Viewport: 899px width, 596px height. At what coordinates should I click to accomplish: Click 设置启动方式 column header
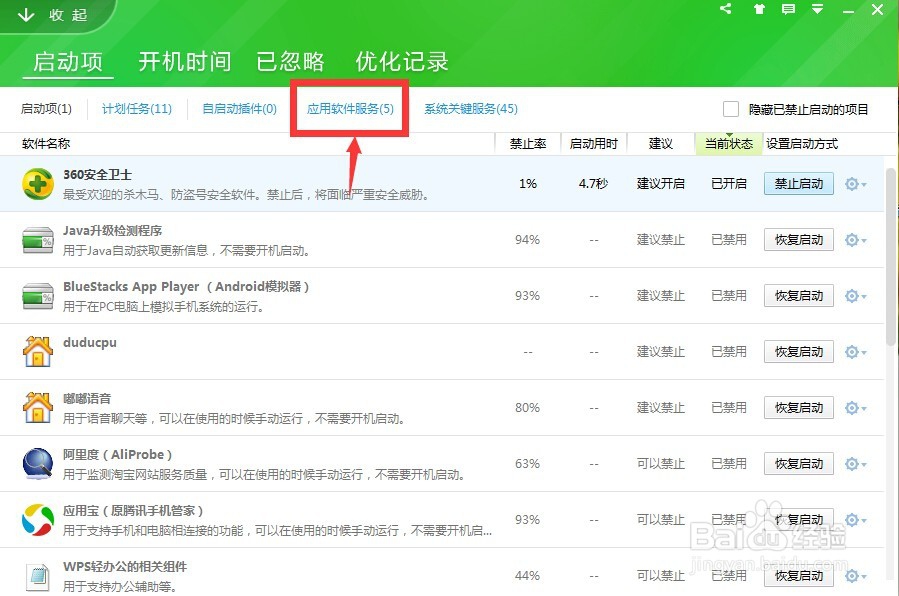click(802, 143)
